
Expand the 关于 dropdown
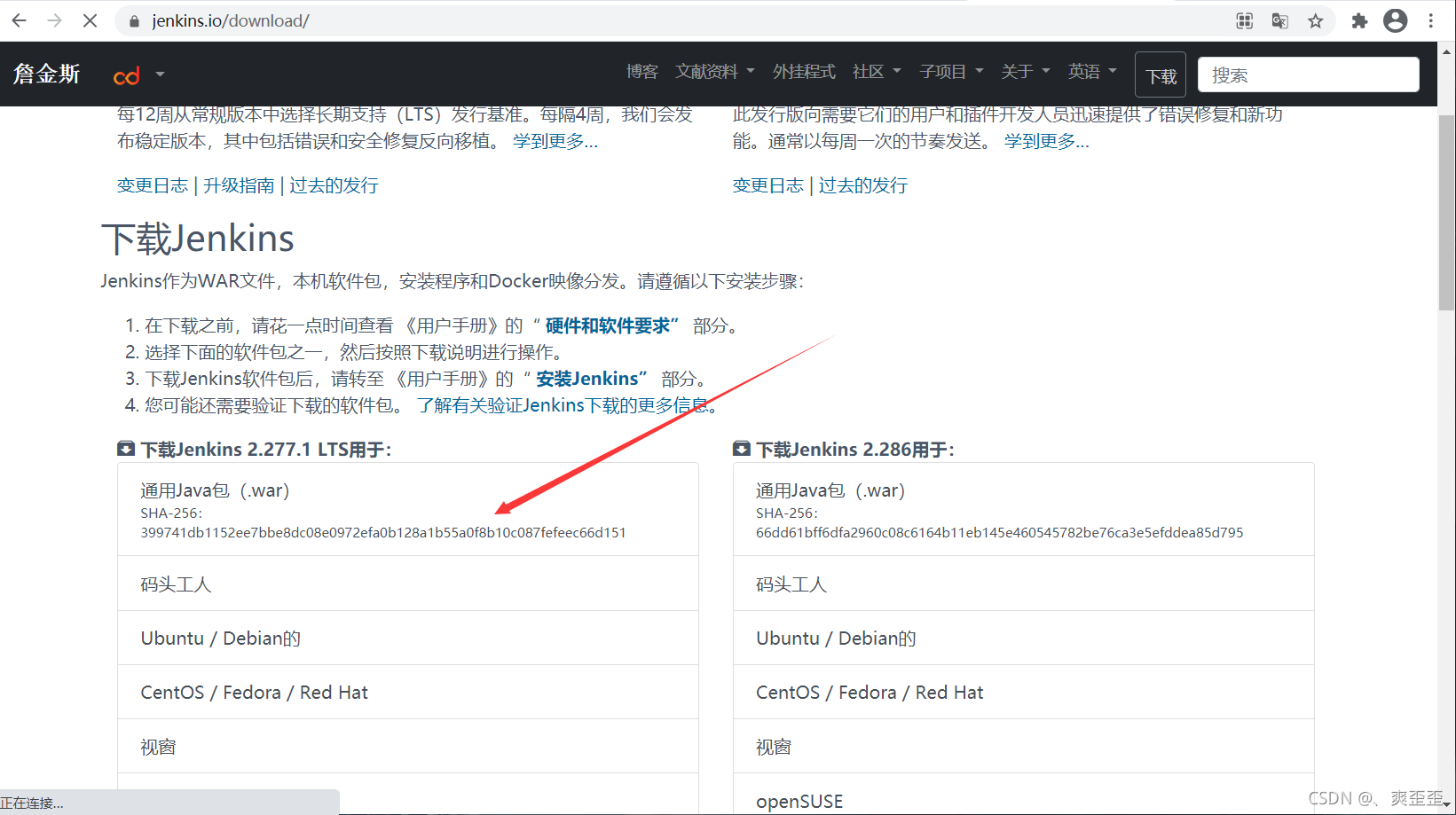[x=1025, y=72]
